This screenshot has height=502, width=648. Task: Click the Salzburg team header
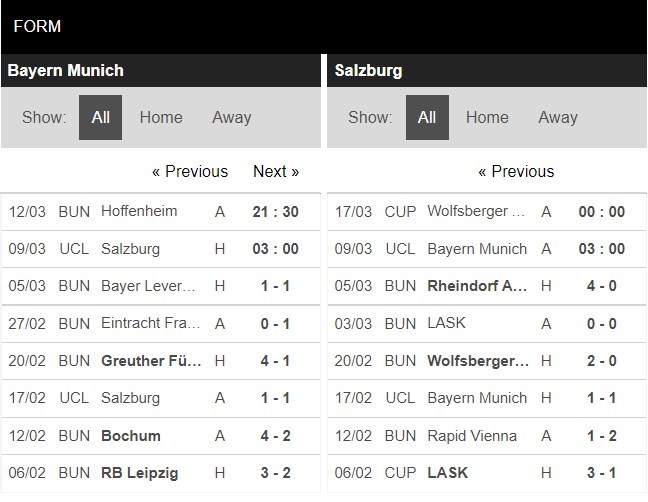487,70
